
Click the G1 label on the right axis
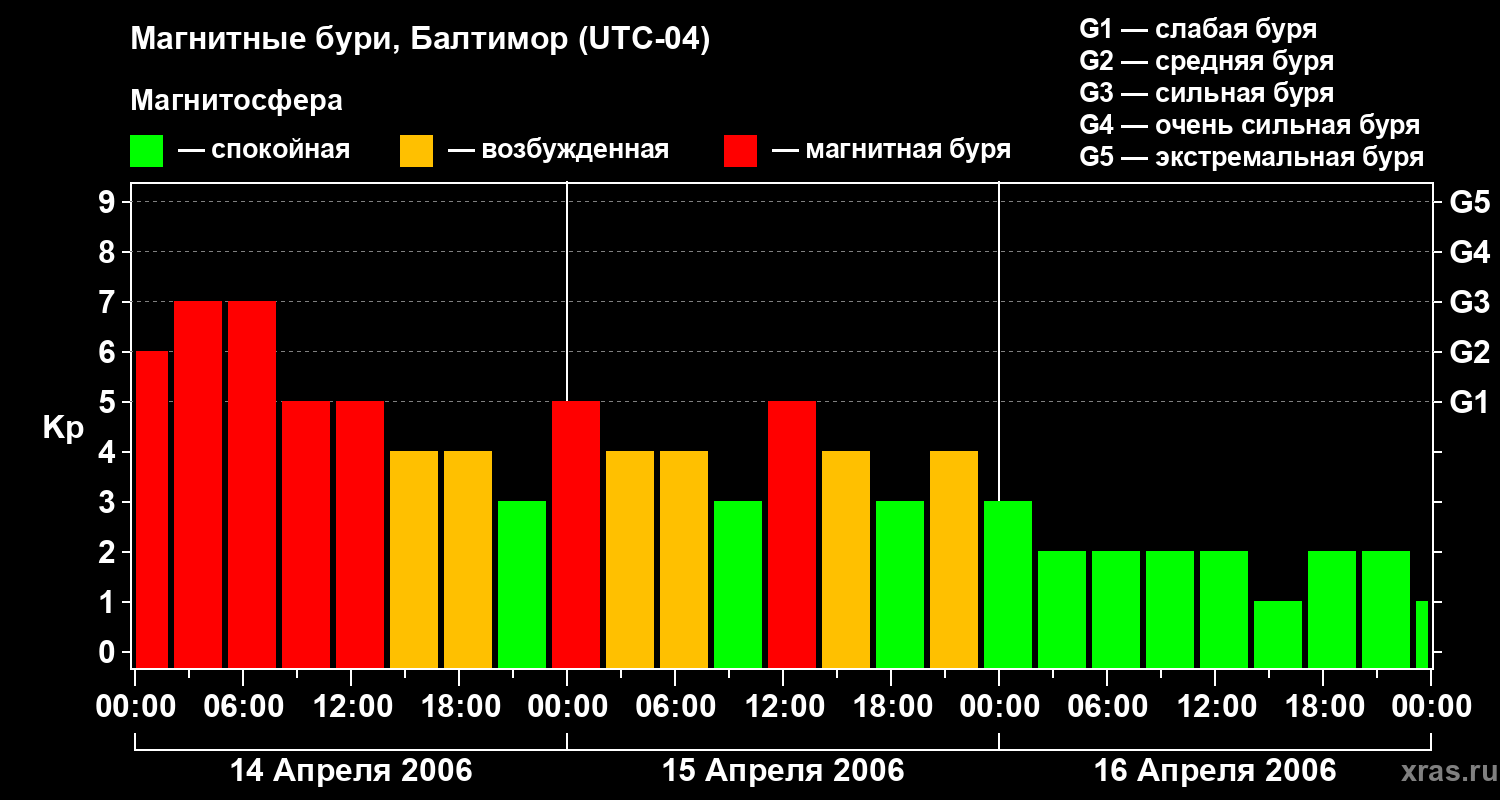(x=1470, y=402)
